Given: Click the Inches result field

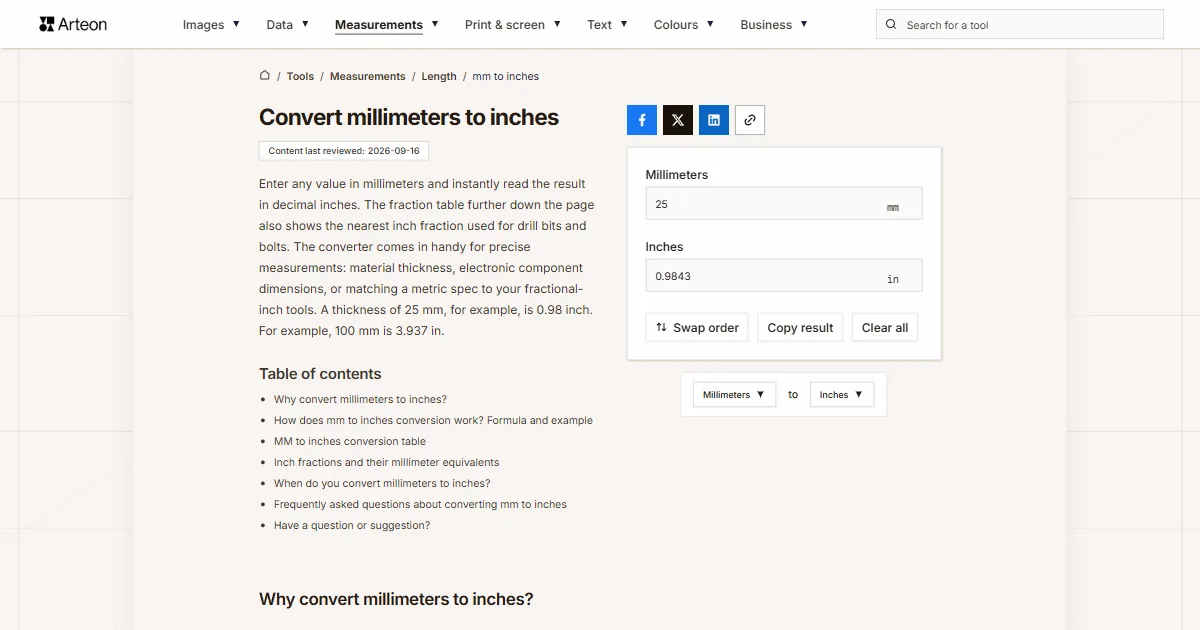Looking at the screenshot, I should pyautogui.click(x=784, y=276).
